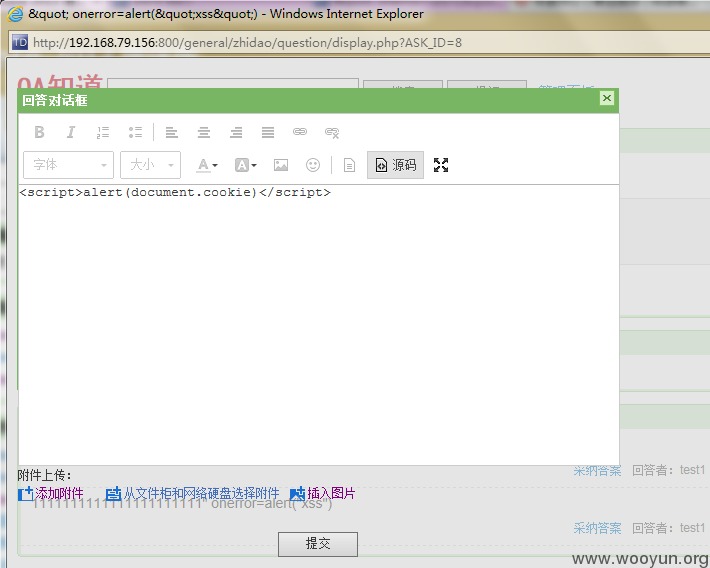Click the template document icon

click(349, 165)
